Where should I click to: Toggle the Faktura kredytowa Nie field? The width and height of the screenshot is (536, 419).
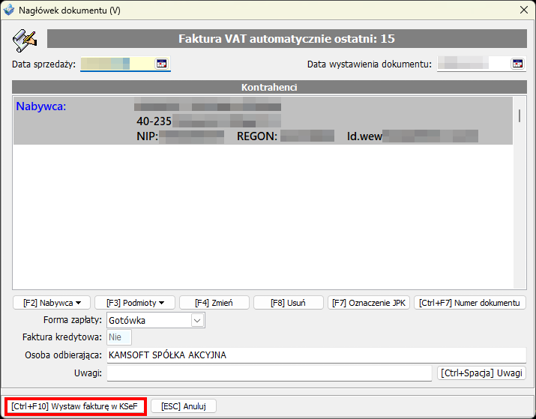pos(119,337)
